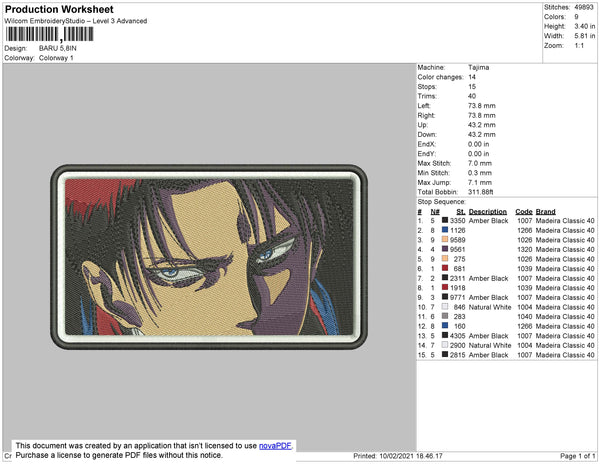Click the Total Bobbin value 311.88ft

coord(481,192)
